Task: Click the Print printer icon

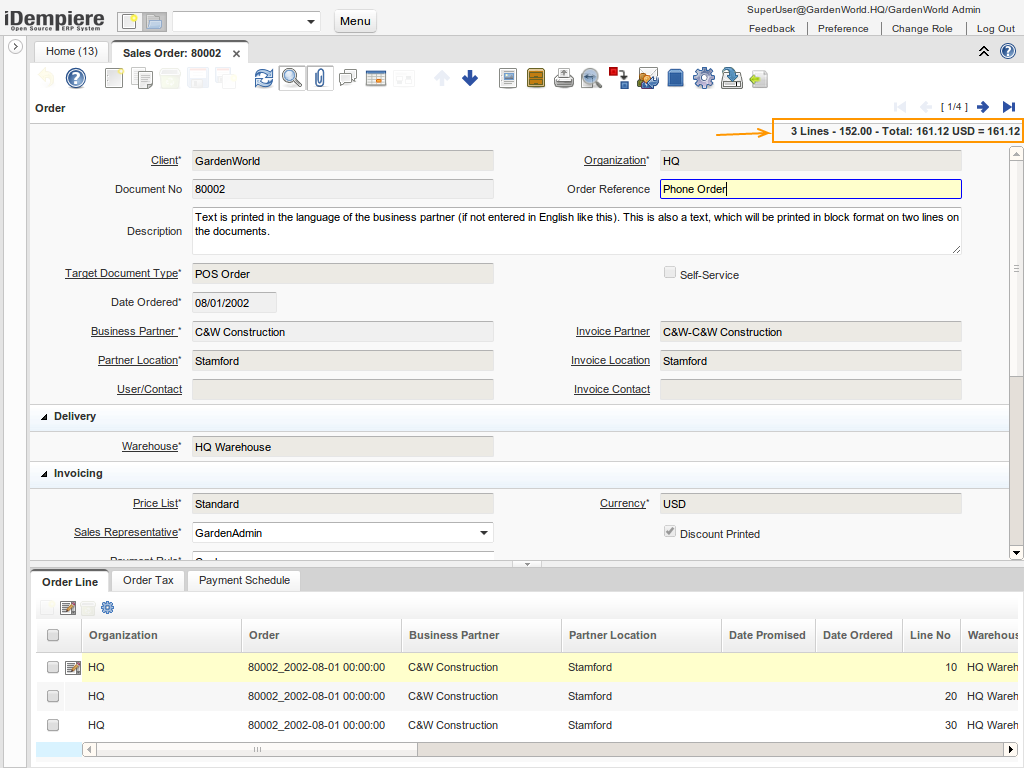Action: point(564,78)
